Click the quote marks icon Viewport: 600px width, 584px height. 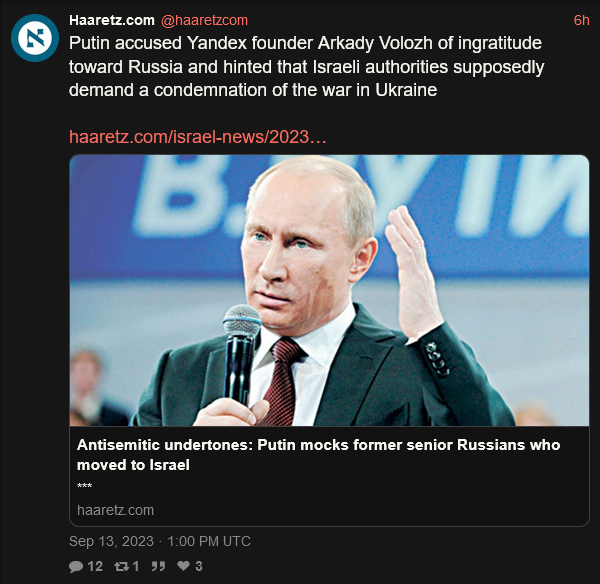pyautogui.click(x=158, y=566)
